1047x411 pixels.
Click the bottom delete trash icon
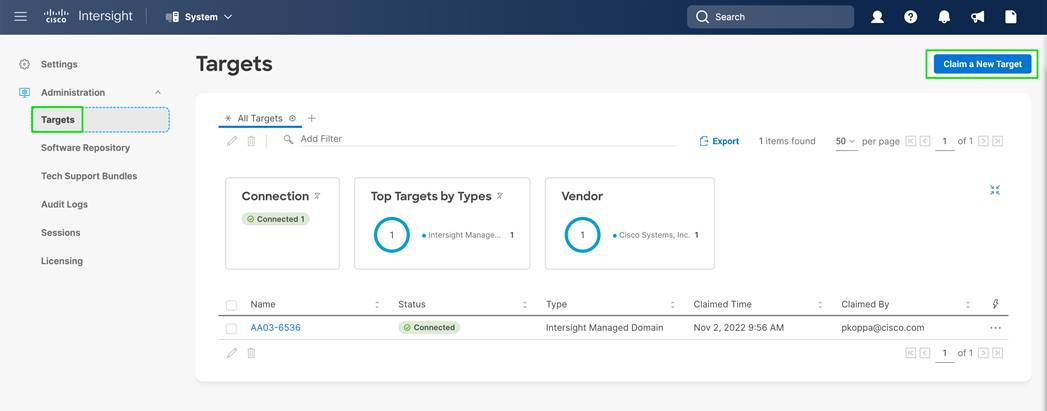[x=251, y=353]
